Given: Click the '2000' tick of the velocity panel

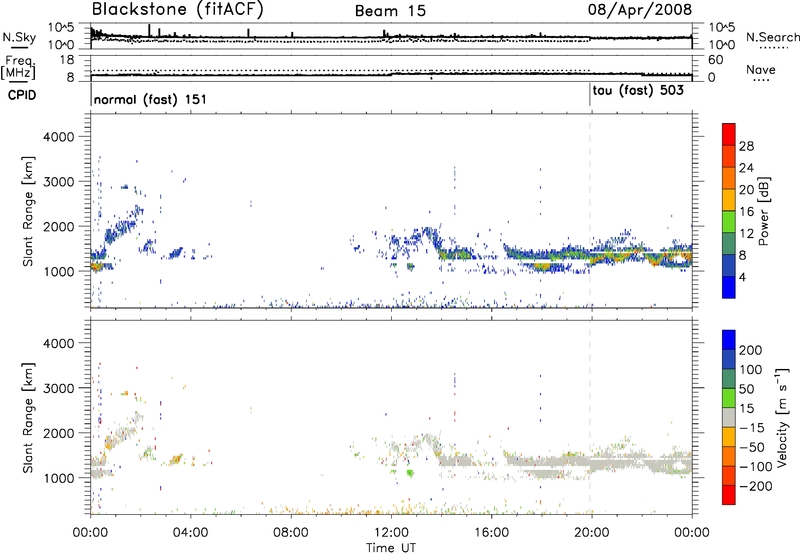Looking at the screenshot, I should [59, 433].
